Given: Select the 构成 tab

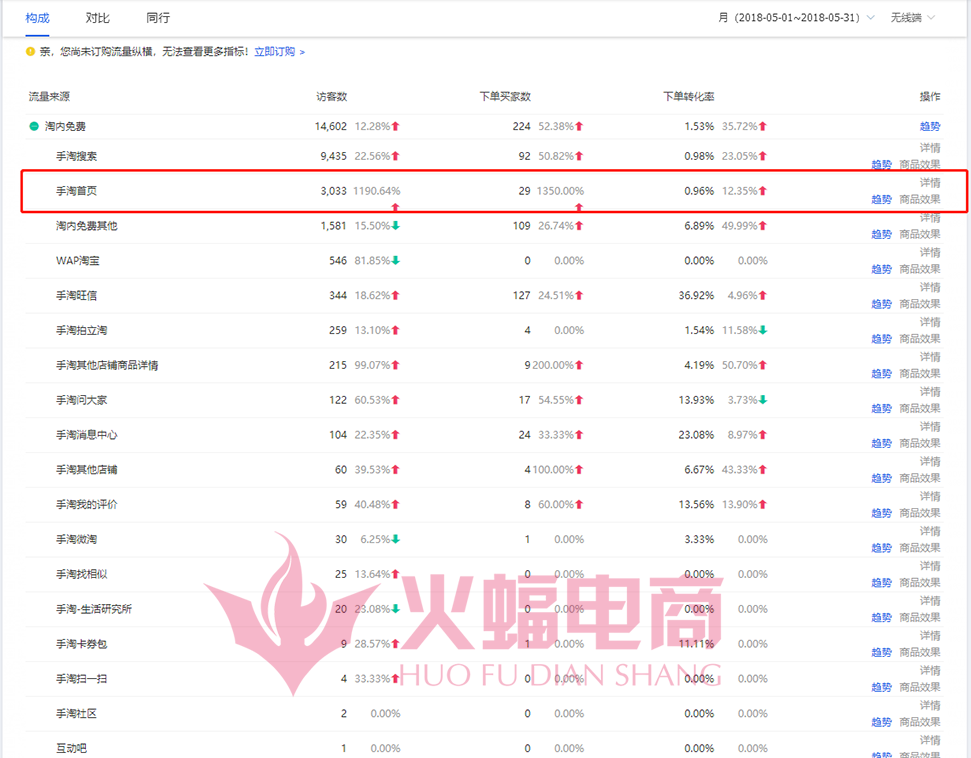Looking at the screenshot, I should pyautogui.click(x=38, y=18).
